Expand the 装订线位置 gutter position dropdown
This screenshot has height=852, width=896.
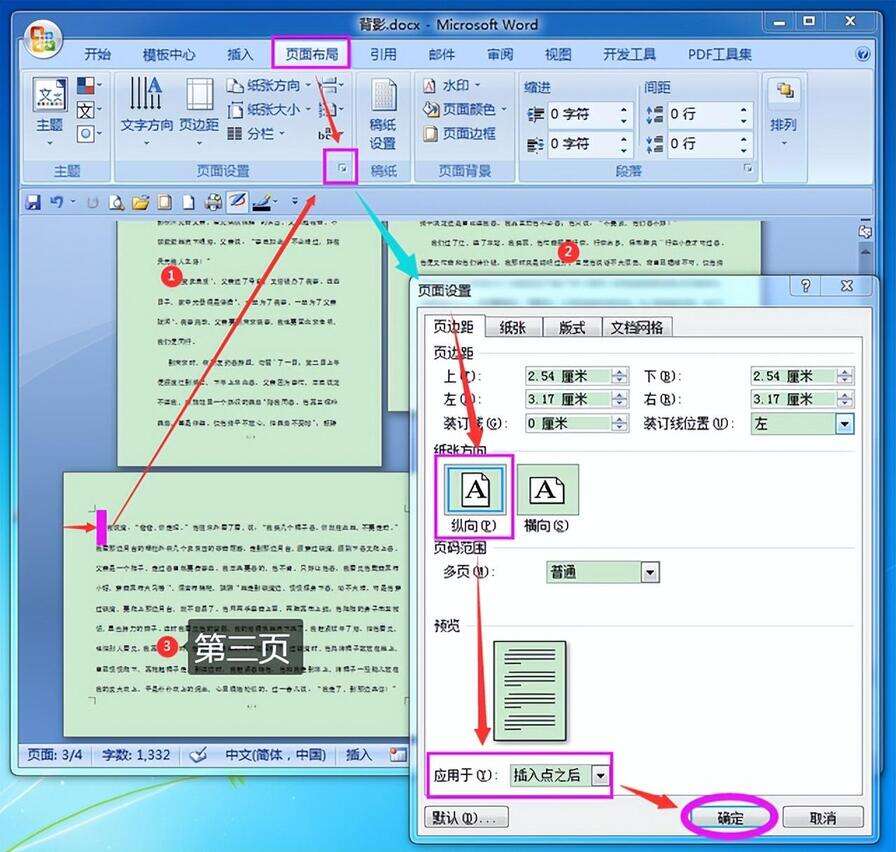[845, 423]
